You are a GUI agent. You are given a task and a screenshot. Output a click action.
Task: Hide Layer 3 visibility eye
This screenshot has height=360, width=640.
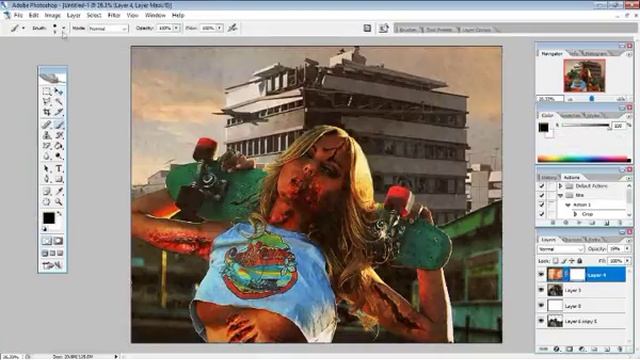click(x=541, y=290)
